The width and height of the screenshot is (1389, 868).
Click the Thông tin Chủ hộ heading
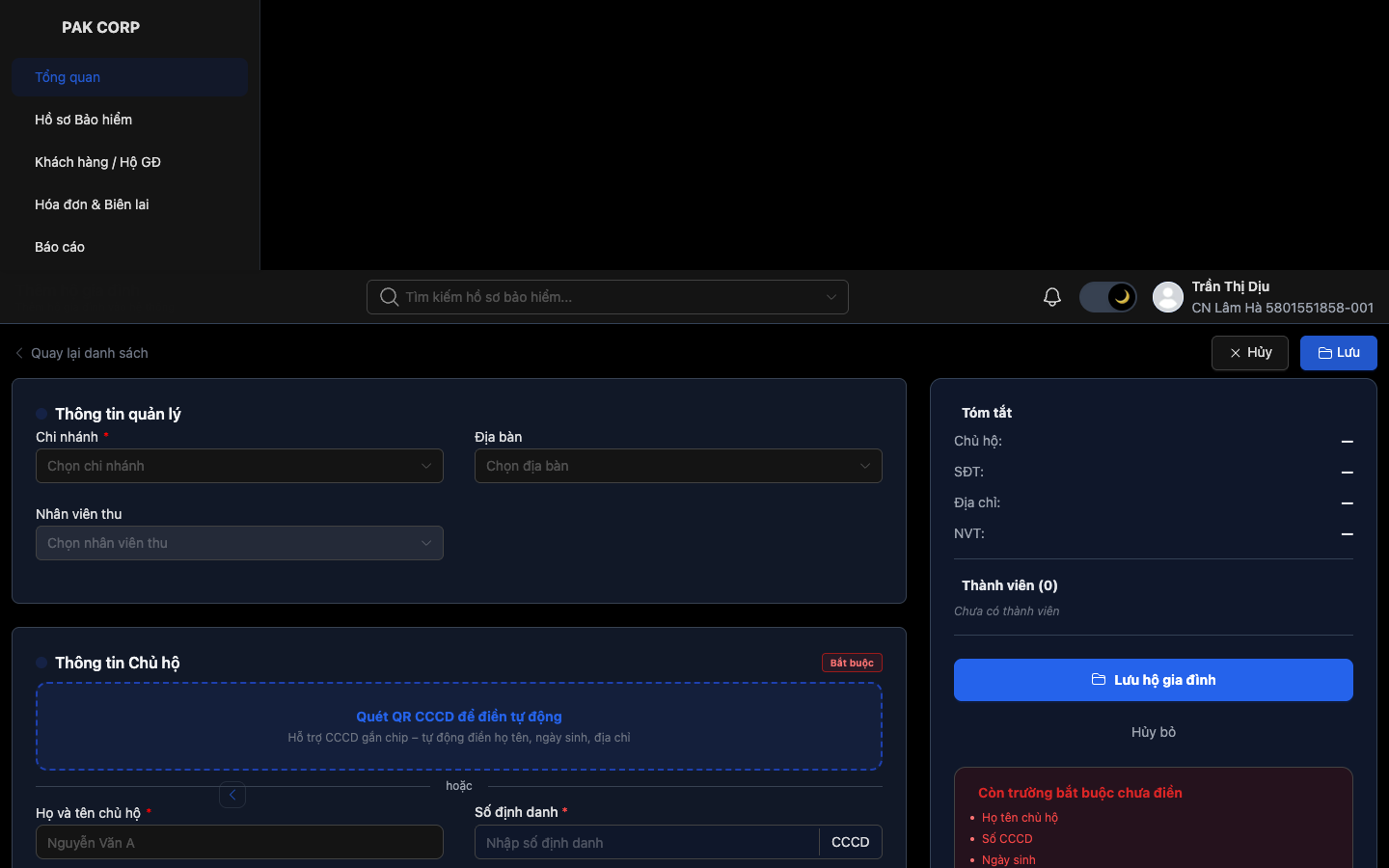click(118, 663)
